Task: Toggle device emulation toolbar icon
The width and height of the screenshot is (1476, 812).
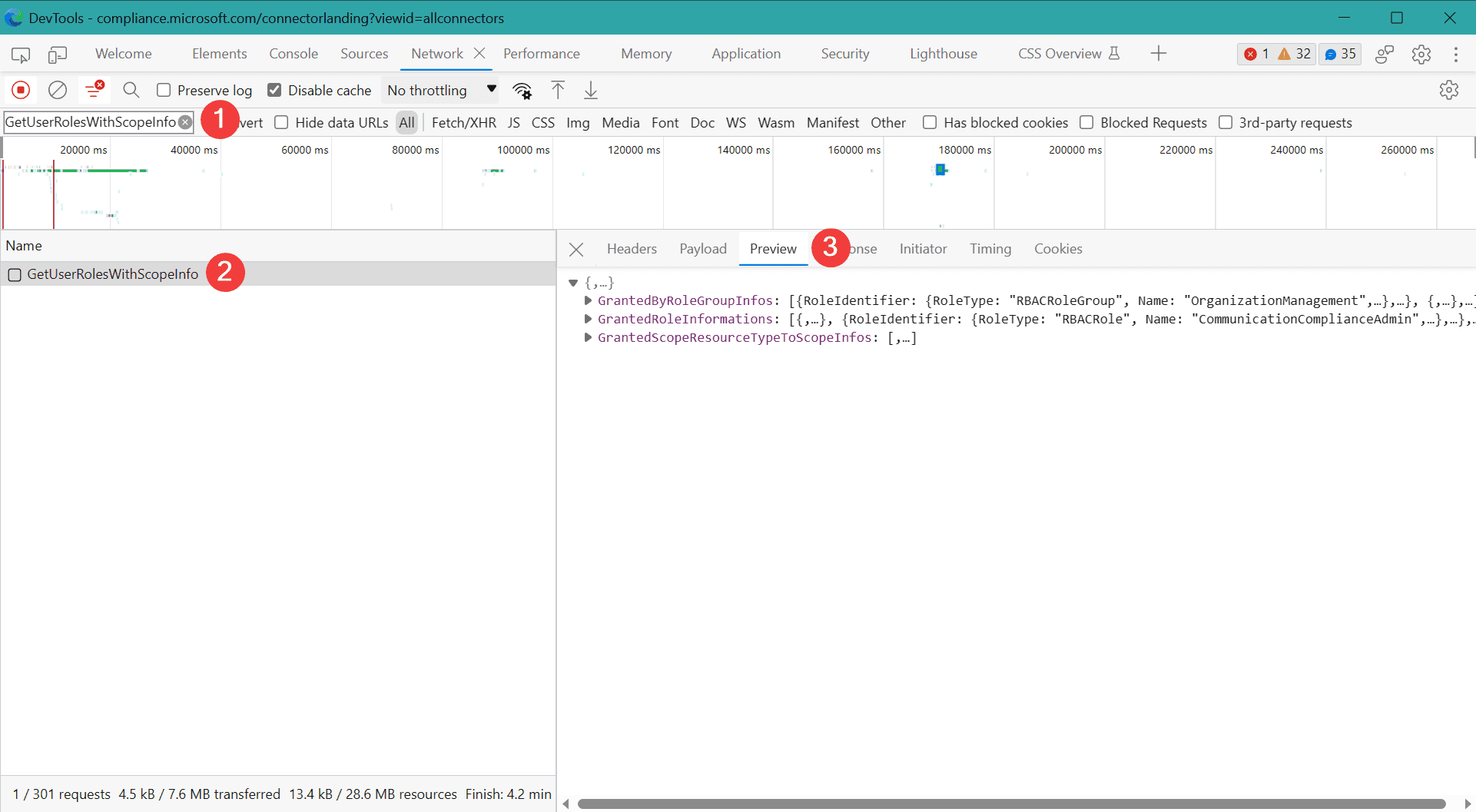Action: tap(58, 54)
